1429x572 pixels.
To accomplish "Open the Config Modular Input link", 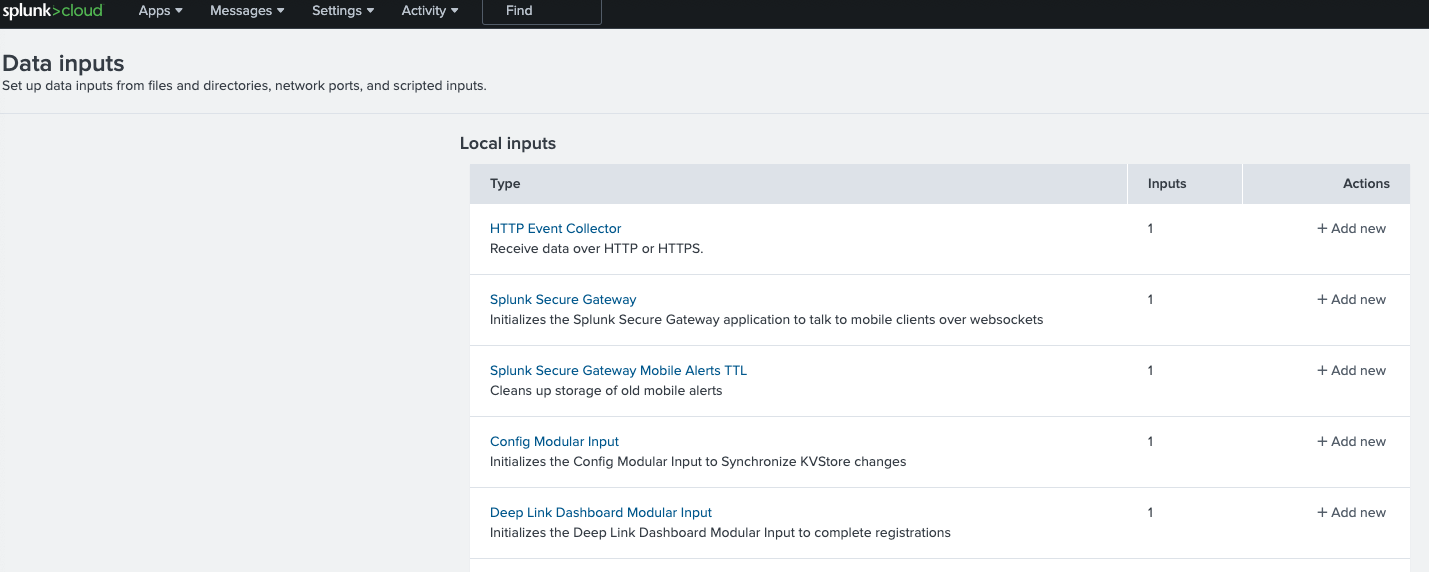I will click(554, 442).
